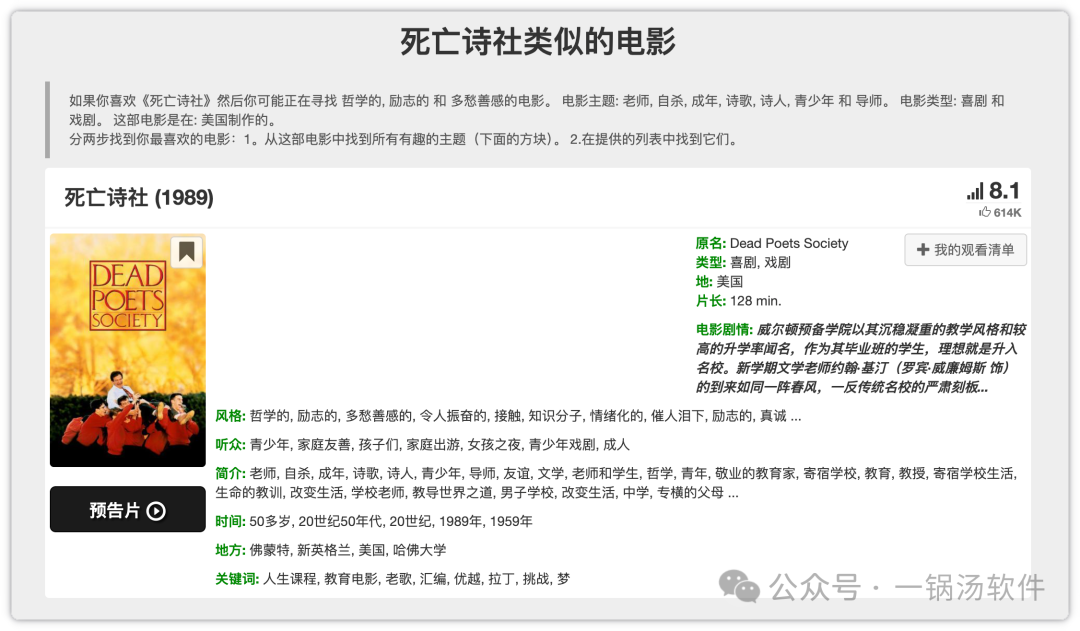Click the thumbs-up 614K likes icon
This screenshot has height=631, width=1080.
coord(984,213)
